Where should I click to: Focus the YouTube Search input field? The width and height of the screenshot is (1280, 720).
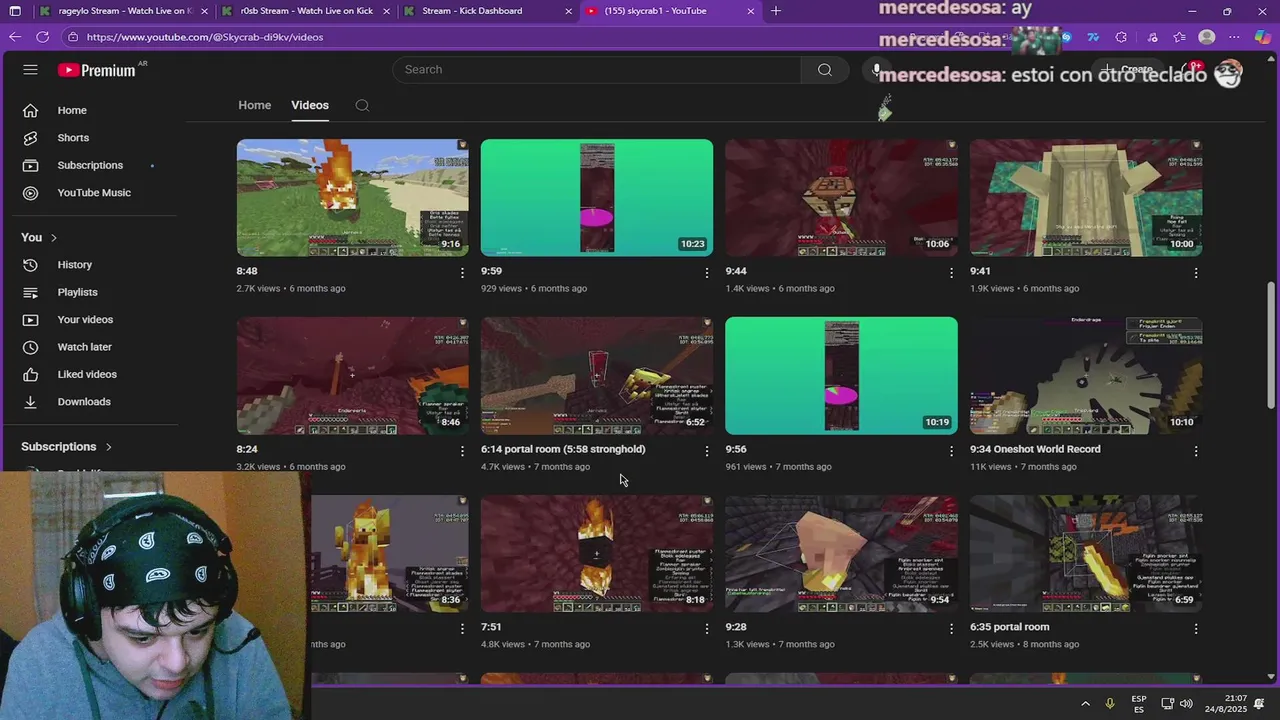[596, 69]
